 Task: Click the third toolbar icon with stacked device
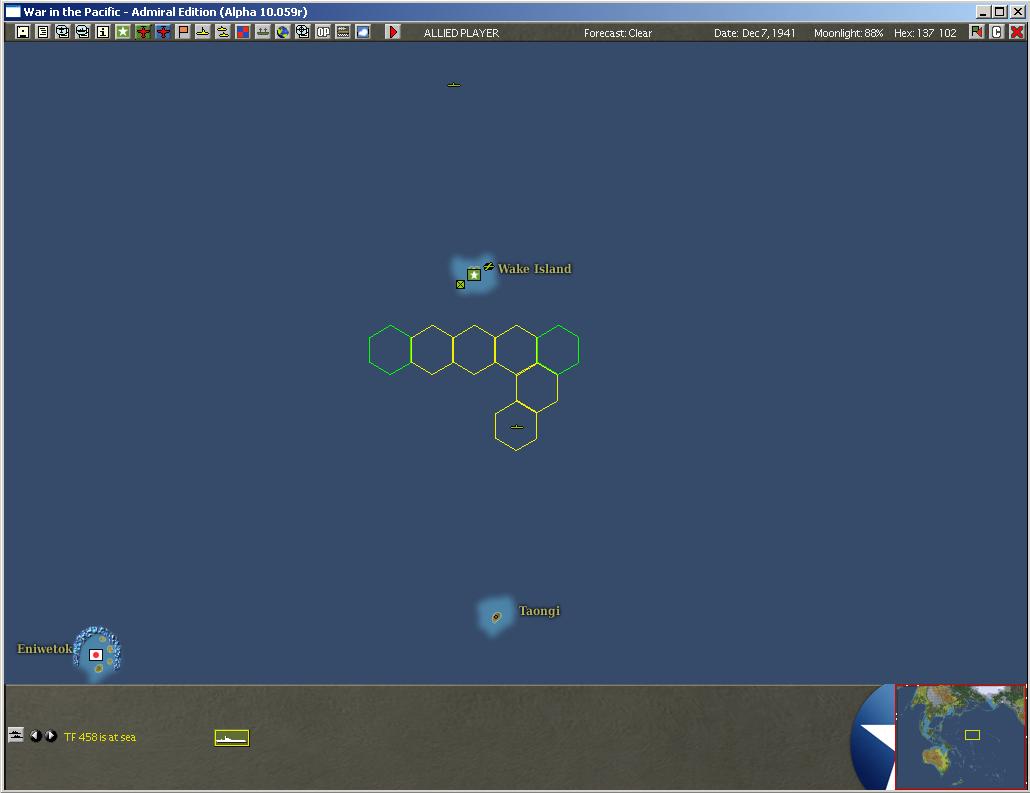62,32
